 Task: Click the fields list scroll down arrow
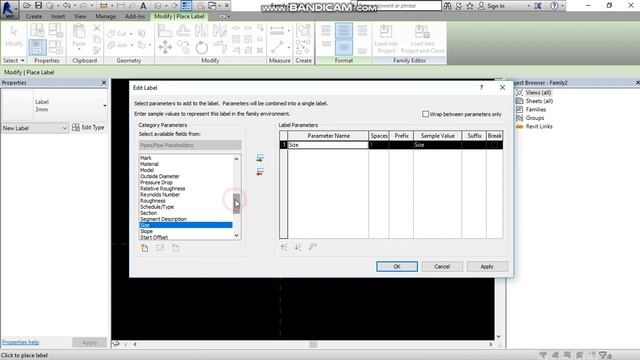[236, 236]
